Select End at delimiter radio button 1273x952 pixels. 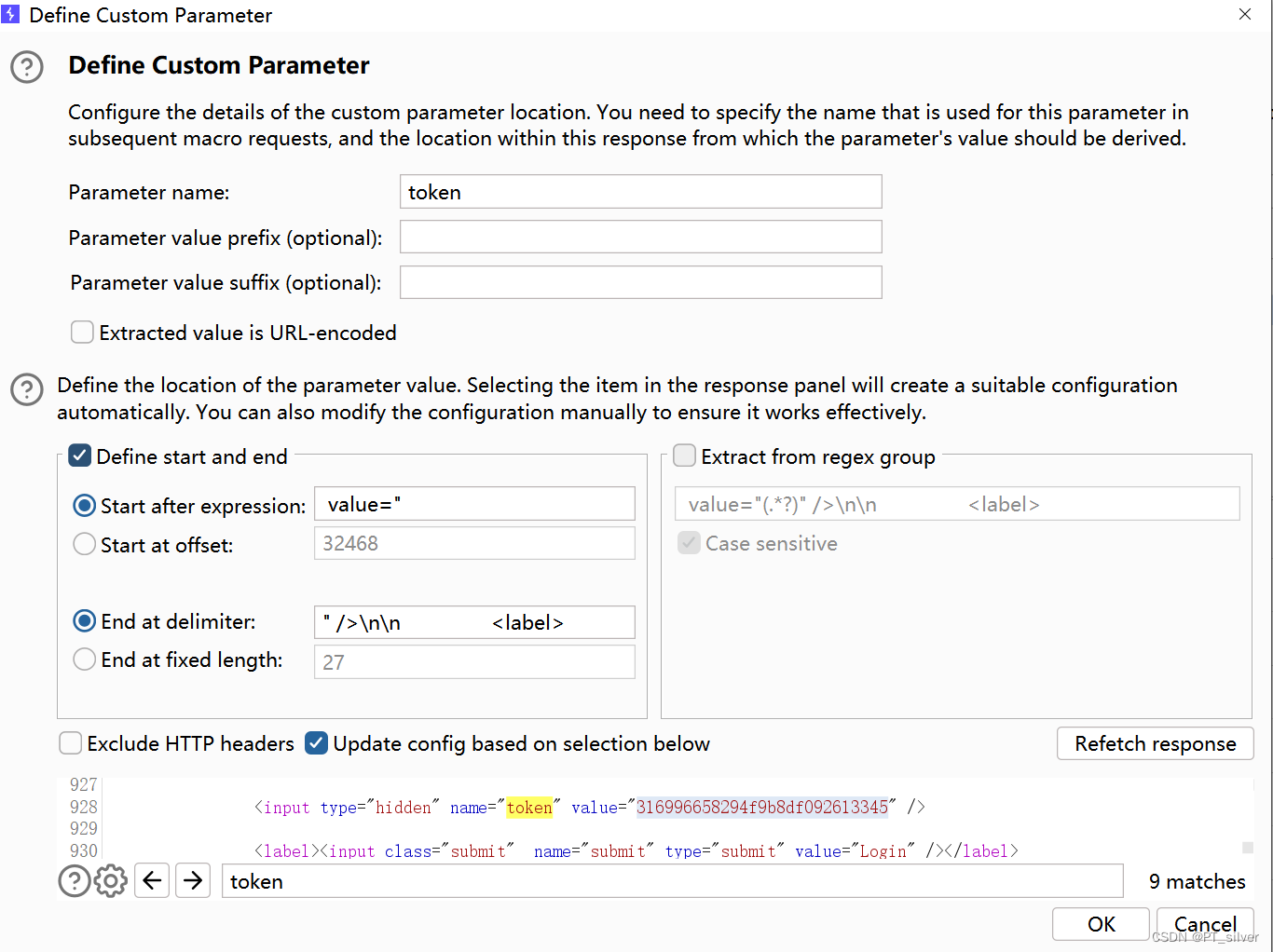click(x=85, y=621)
